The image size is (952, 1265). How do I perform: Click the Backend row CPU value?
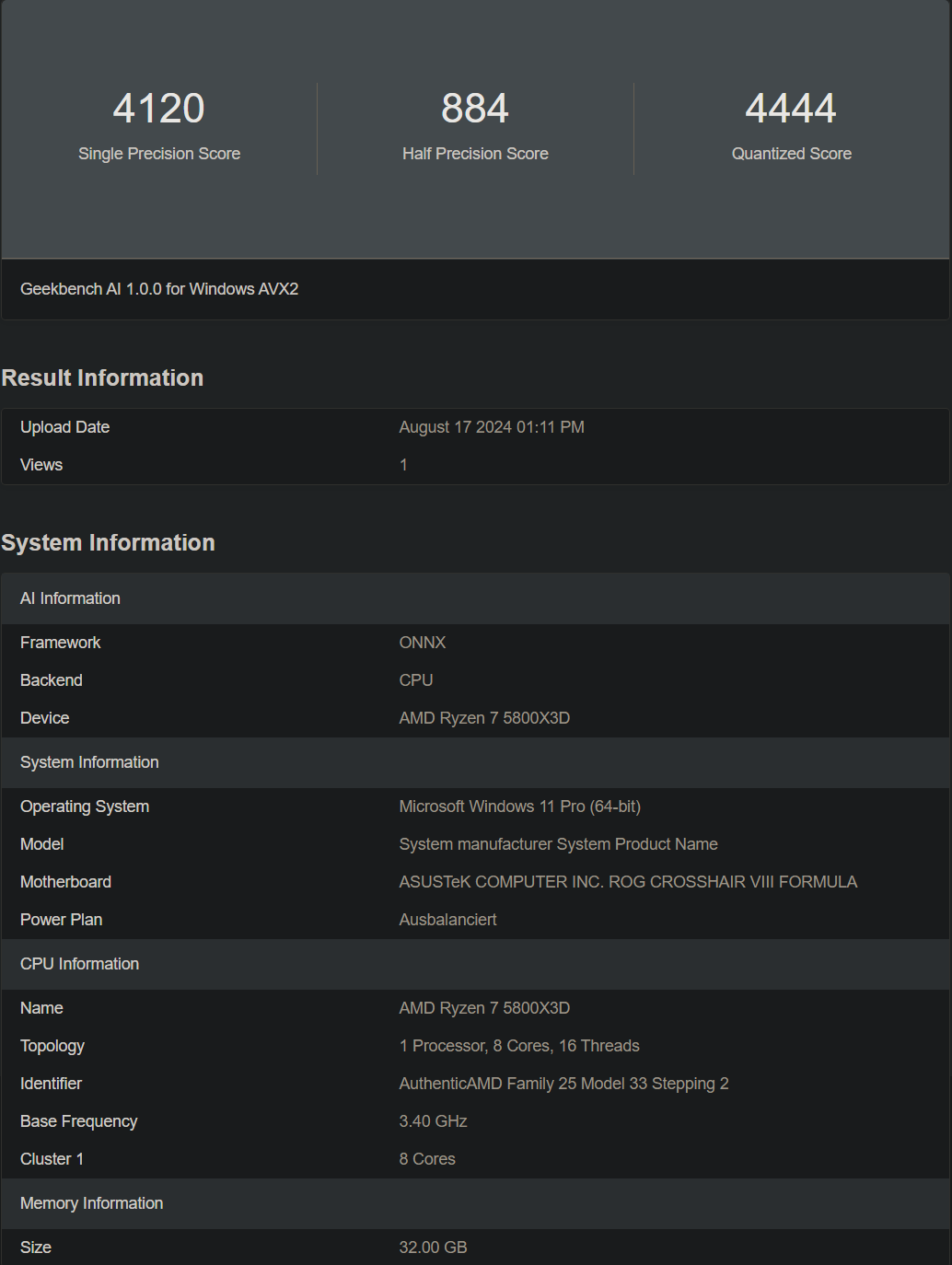(416, 680)
